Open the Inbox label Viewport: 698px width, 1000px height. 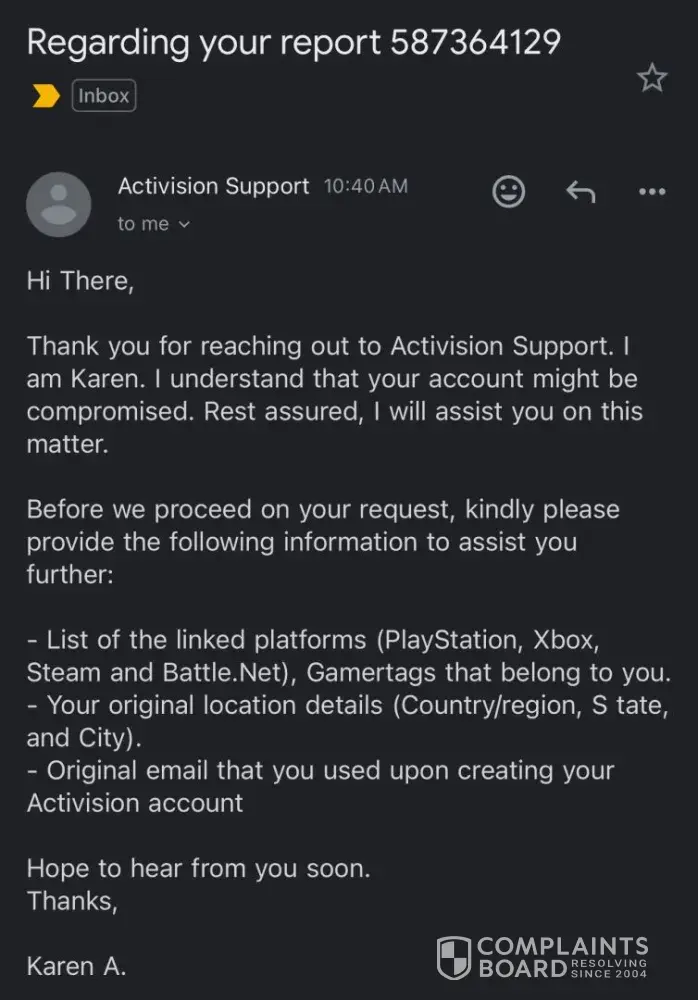tap(104, 96)
